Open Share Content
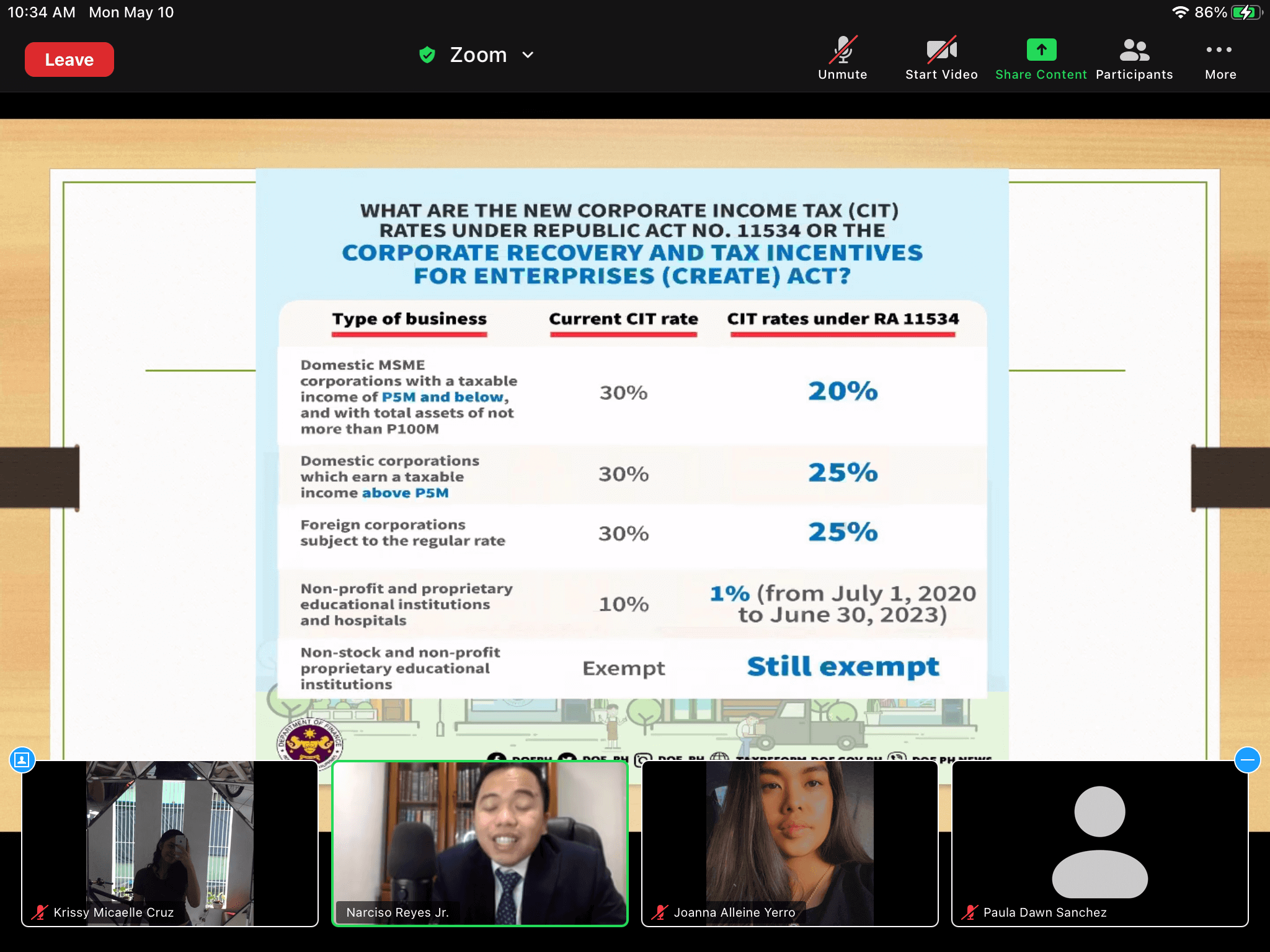Screen dimensions: 1270x952 tap(1041, 58)
